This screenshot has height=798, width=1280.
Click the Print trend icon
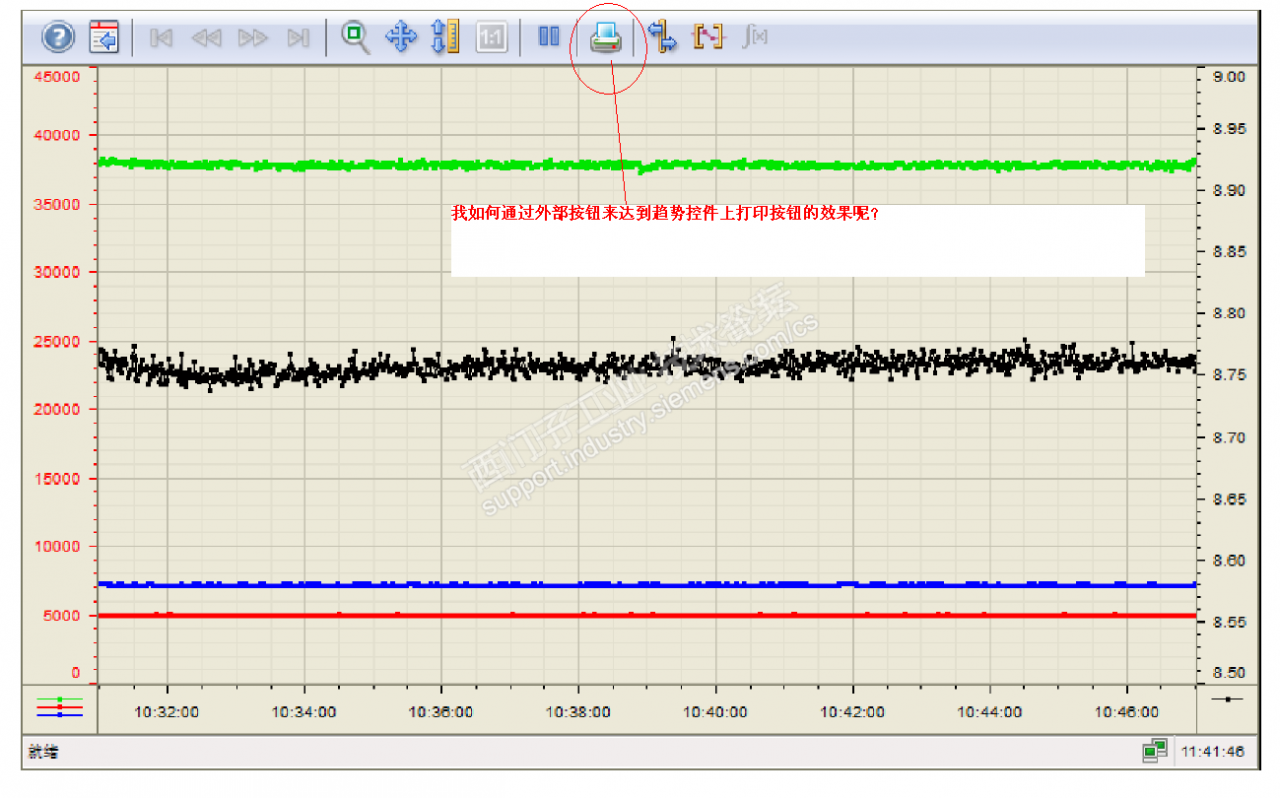[x=606, y=38]
